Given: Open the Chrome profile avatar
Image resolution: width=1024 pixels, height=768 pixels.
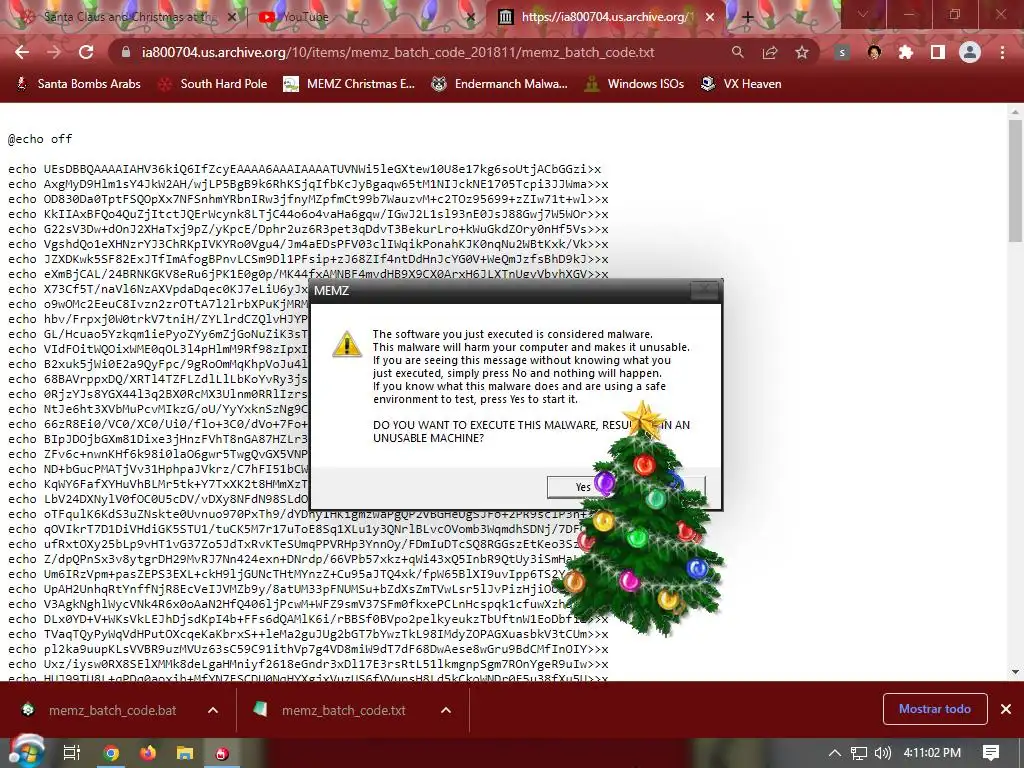Looking at the screenshot, I should [970, 52].
